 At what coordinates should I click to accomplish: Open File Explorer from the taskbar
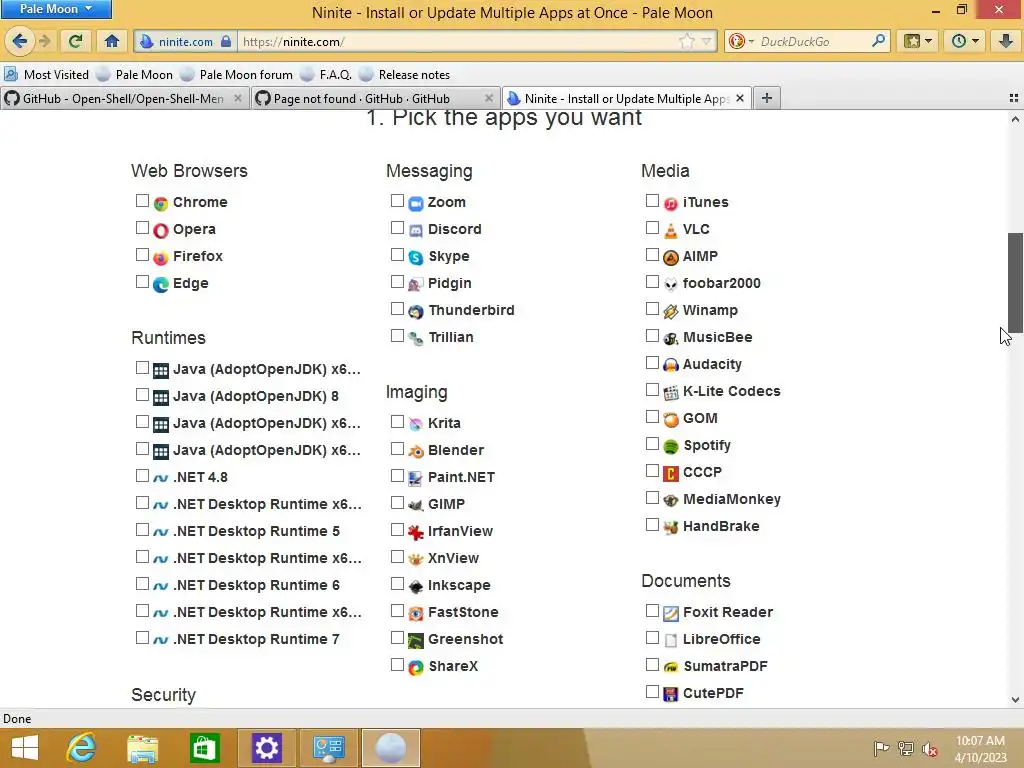coord(142,748)
